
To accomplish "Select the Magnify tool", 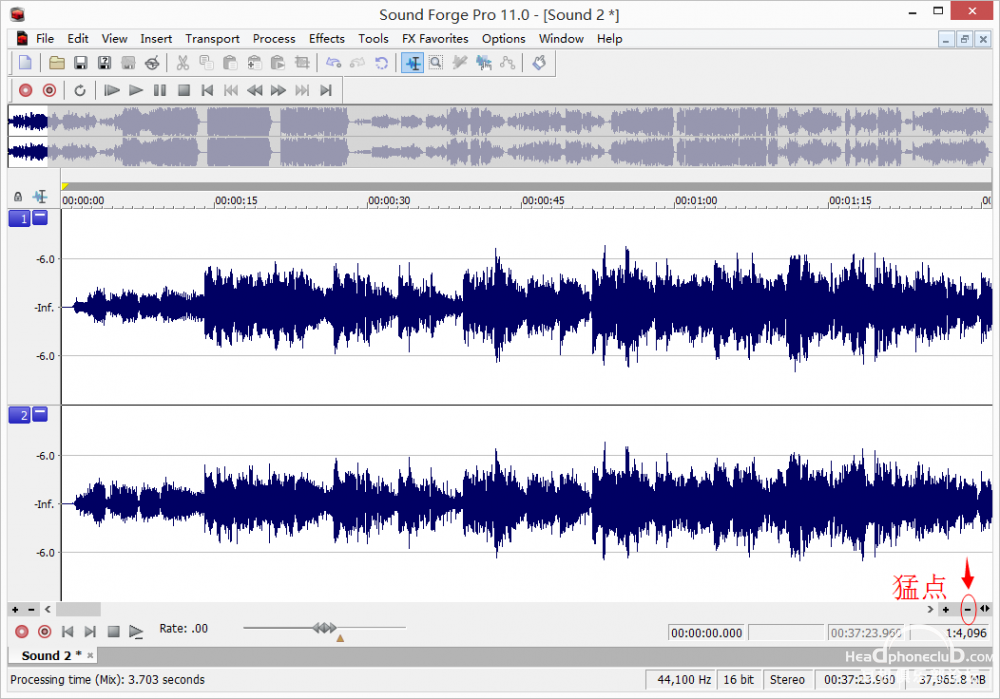I will click(436, 63).
